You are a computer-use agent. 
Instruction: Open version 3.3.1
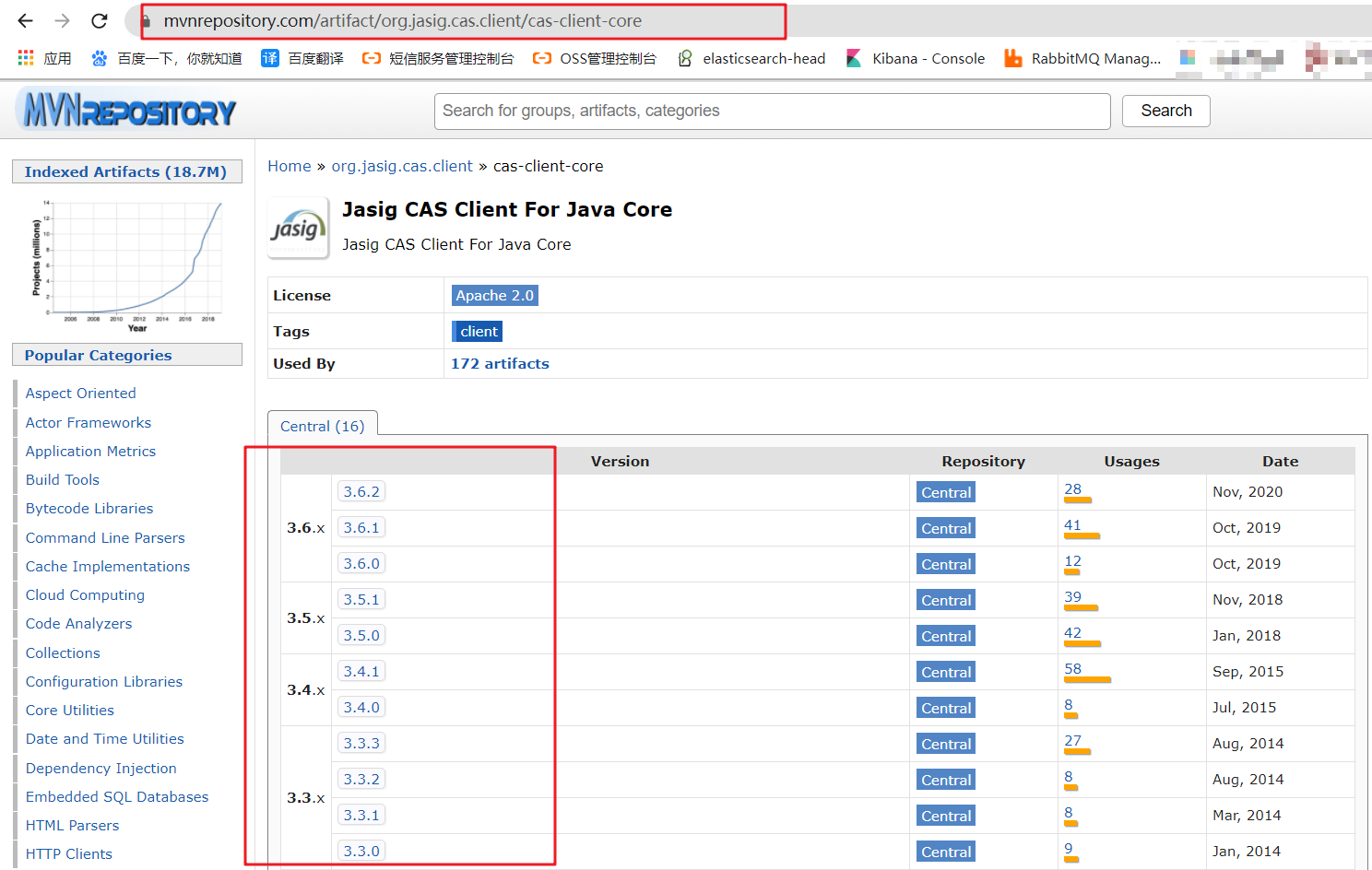(x=361, y=815)
